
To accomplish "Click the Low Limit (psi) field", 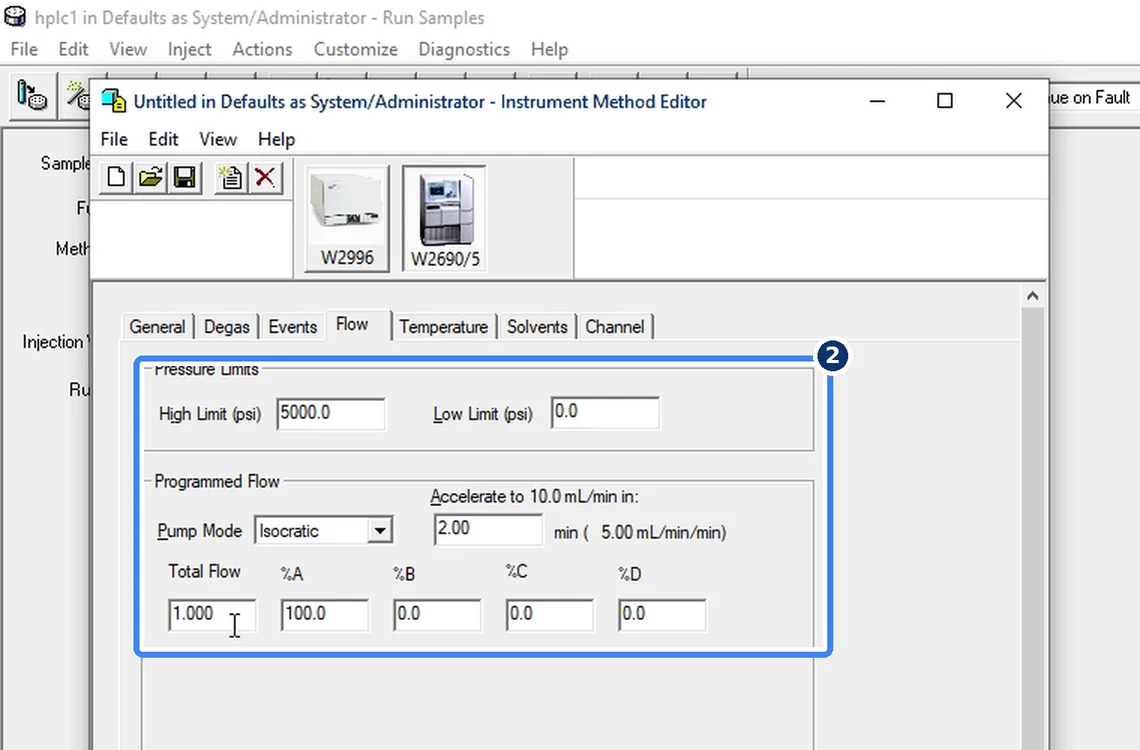I will (605, 413).
